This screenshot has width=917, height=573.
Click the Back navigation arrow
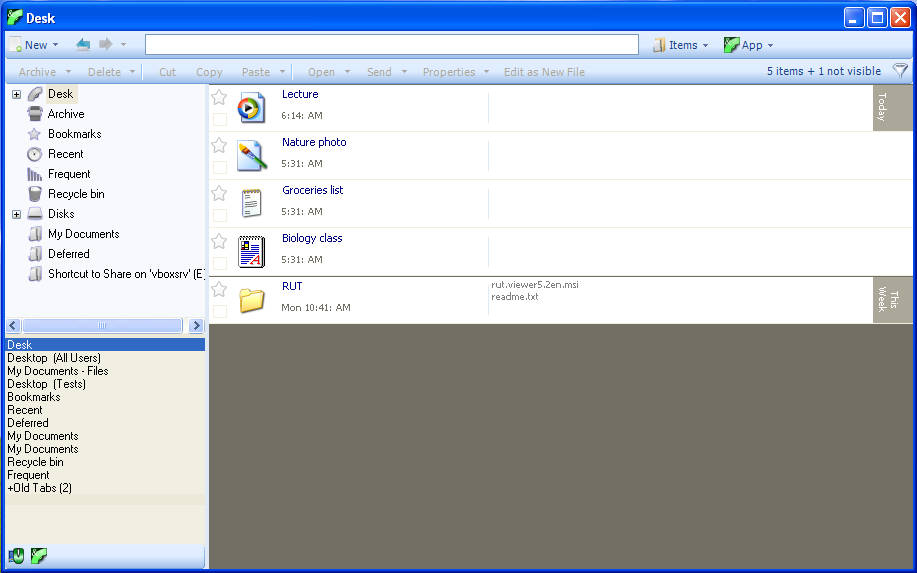coord(83,44)
